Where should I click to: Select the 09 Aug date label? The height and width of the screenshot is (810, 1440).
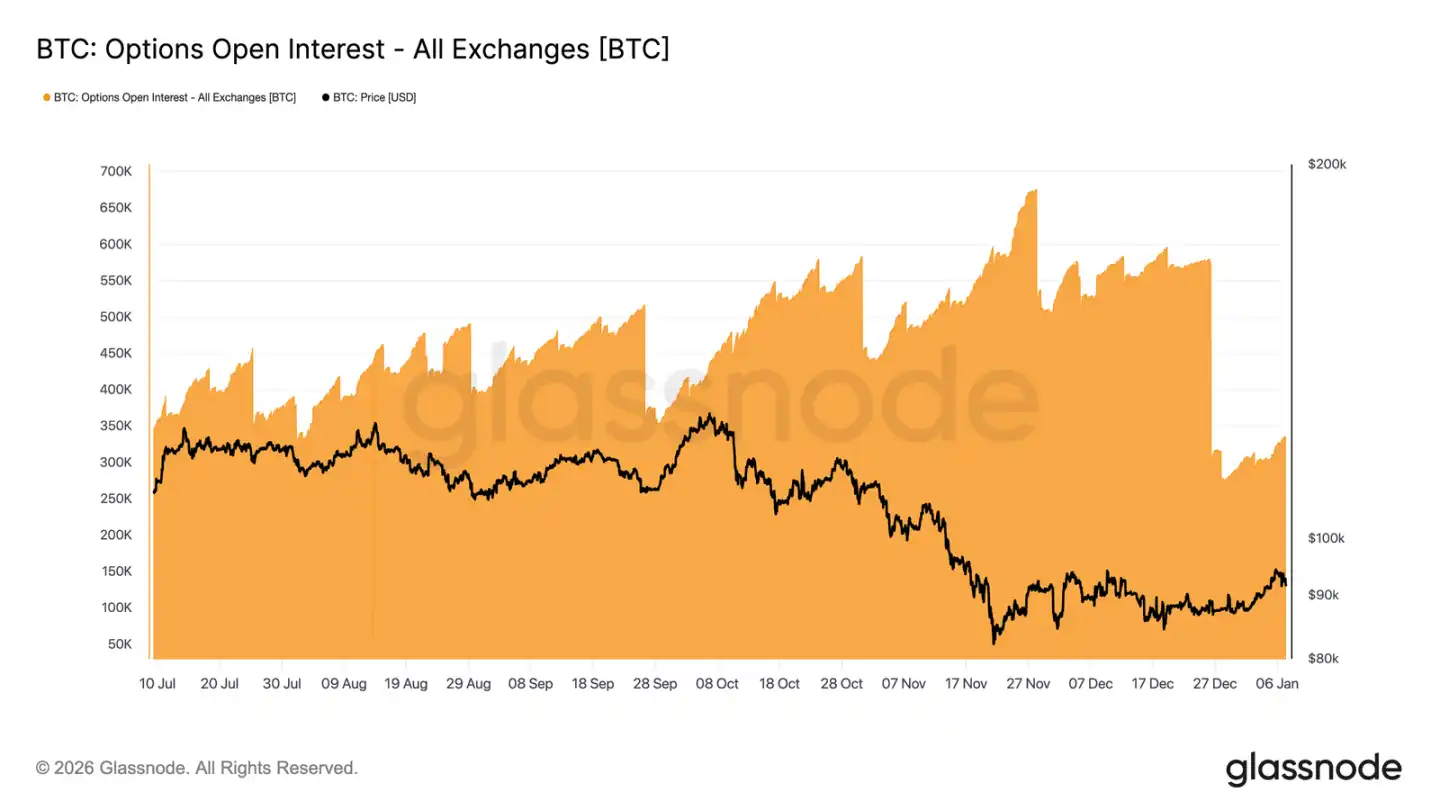pyautogui.click(x=344, y=684)
